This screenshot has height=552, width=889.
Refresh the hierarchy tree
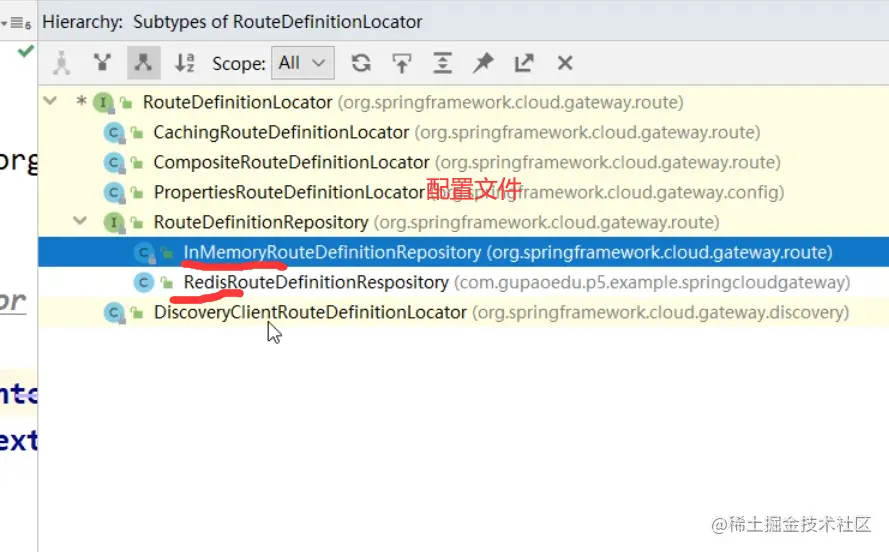[x=361, y=63]
